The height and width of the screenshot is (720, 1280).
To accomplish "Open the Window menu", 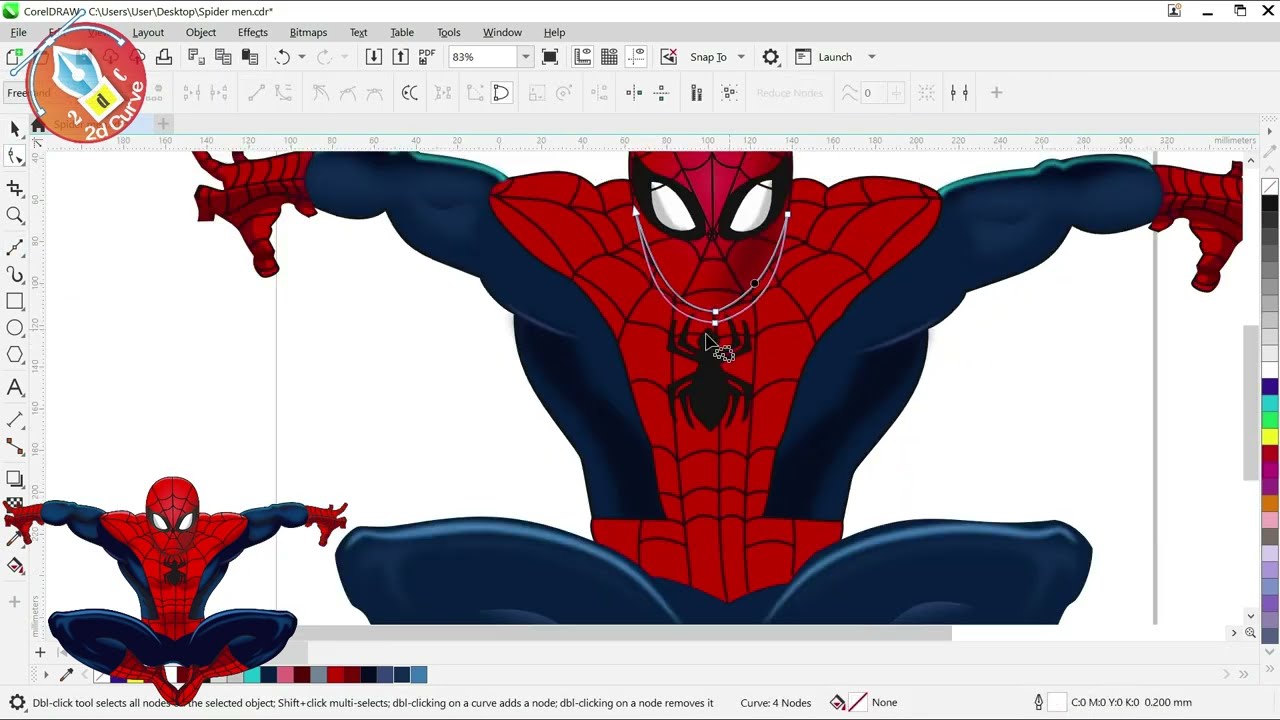I will pyautogui.click(x=502, y=32).
